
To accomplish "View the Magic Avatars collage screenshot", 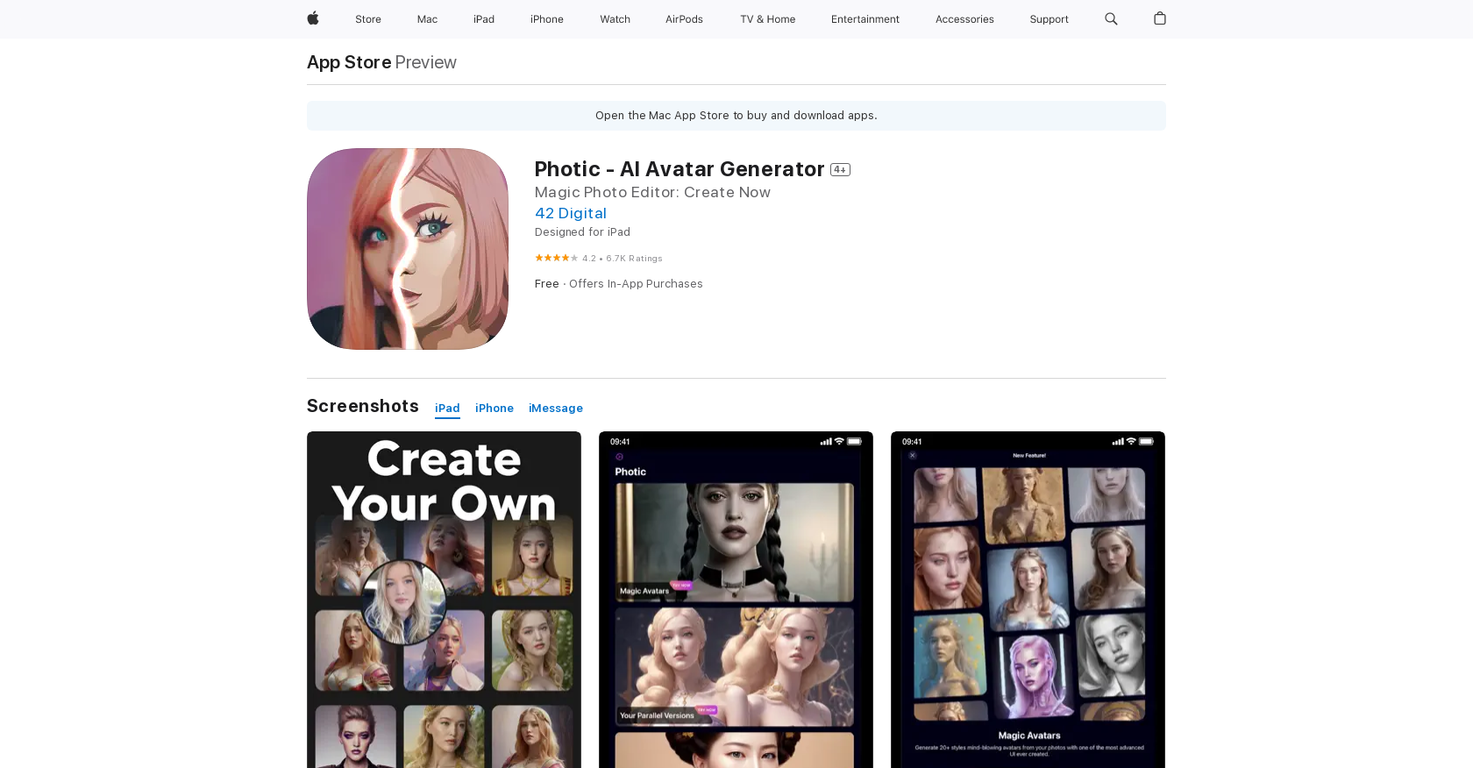I will [1028, 599].
